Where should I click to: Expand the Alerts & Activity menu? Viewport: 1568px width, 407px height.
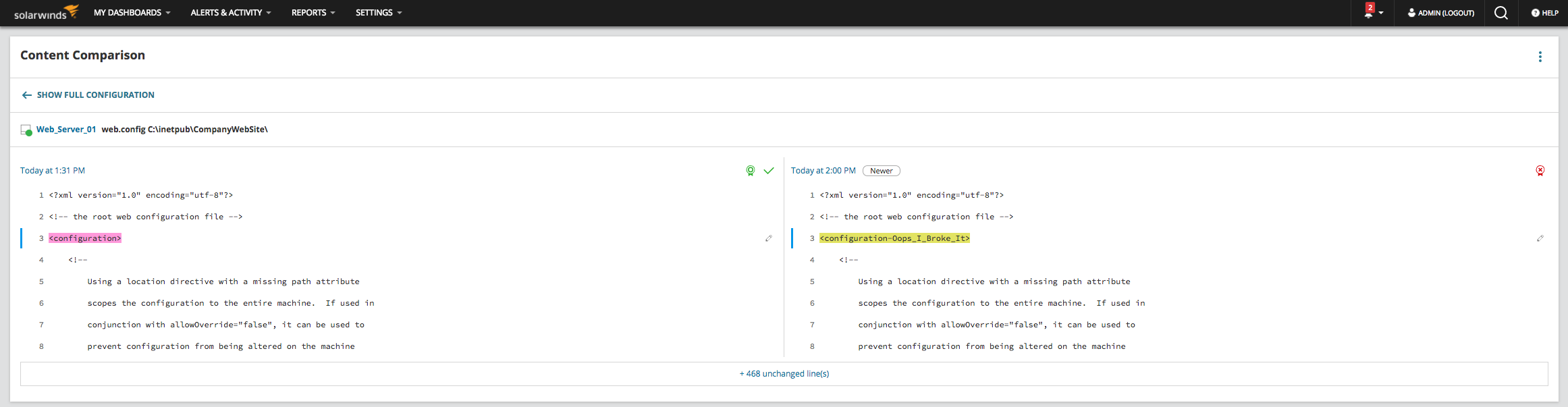(x=230, y=13)
